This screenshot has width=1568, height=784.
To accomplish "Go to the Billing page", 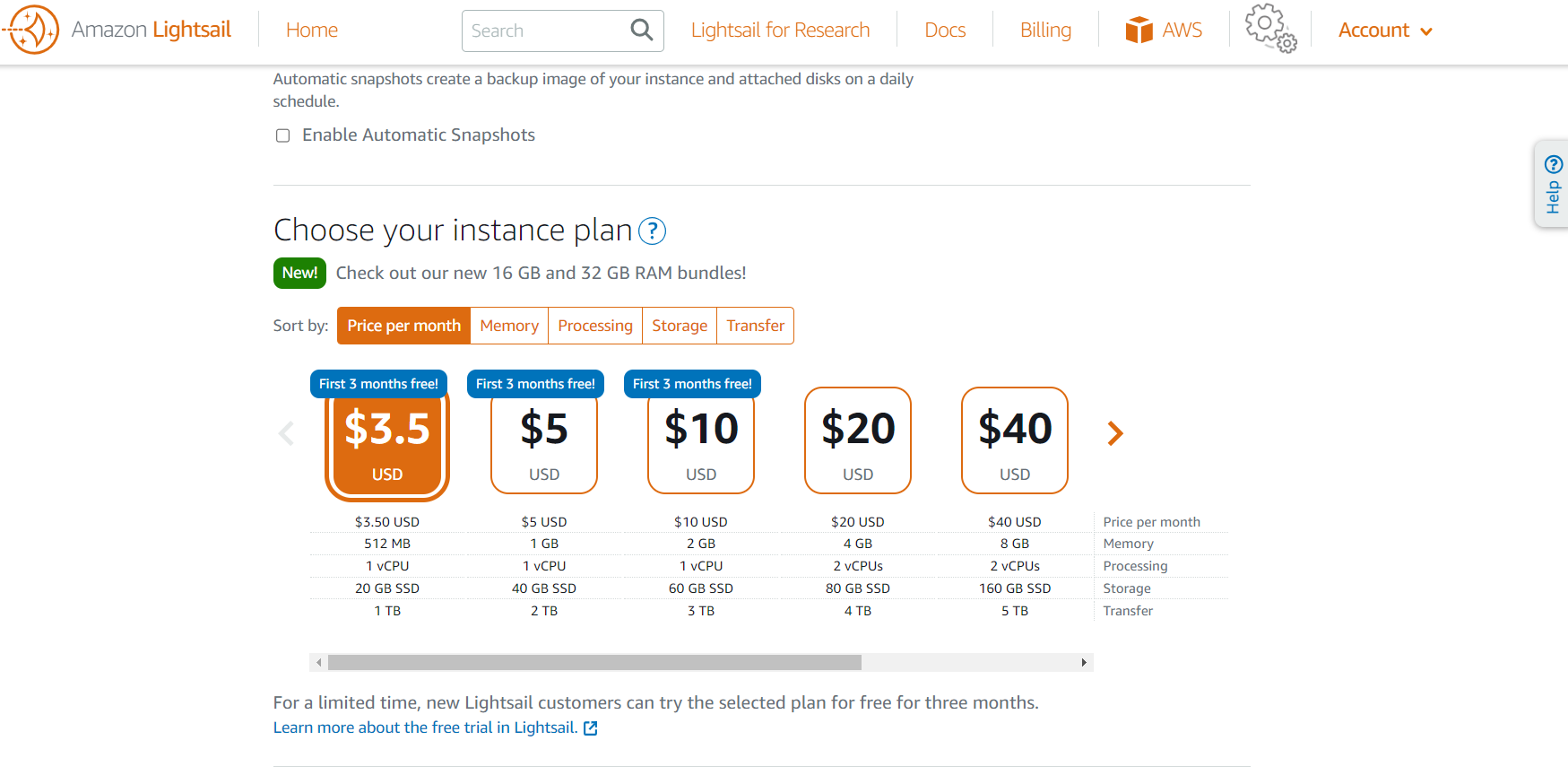I will point(1045,30).
